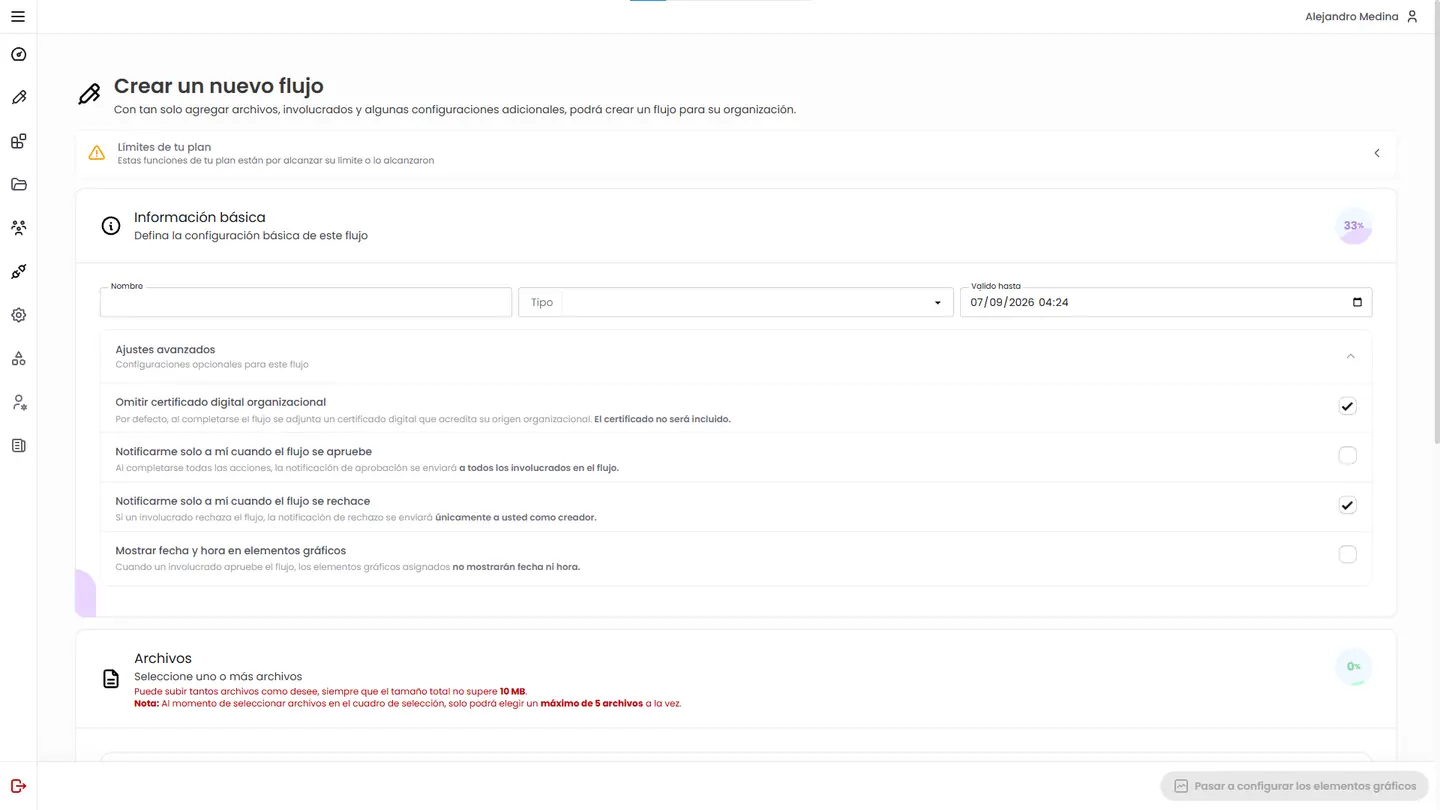
Task: Open the user profile icon
Action: (x=1412, y=17)
